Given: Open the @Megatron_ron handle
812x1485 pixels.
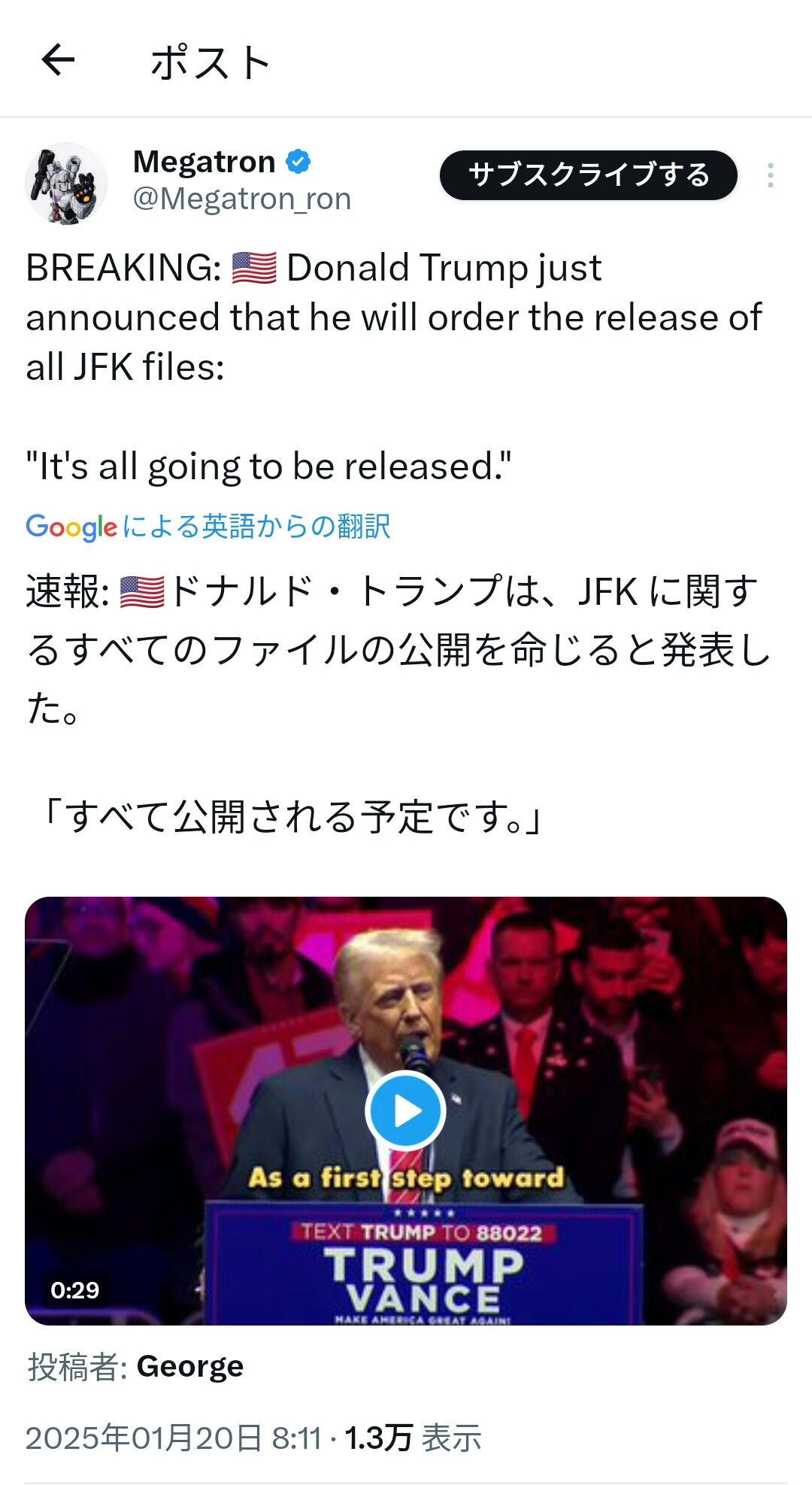Looking at the screenshot, I should click(242, 199).
